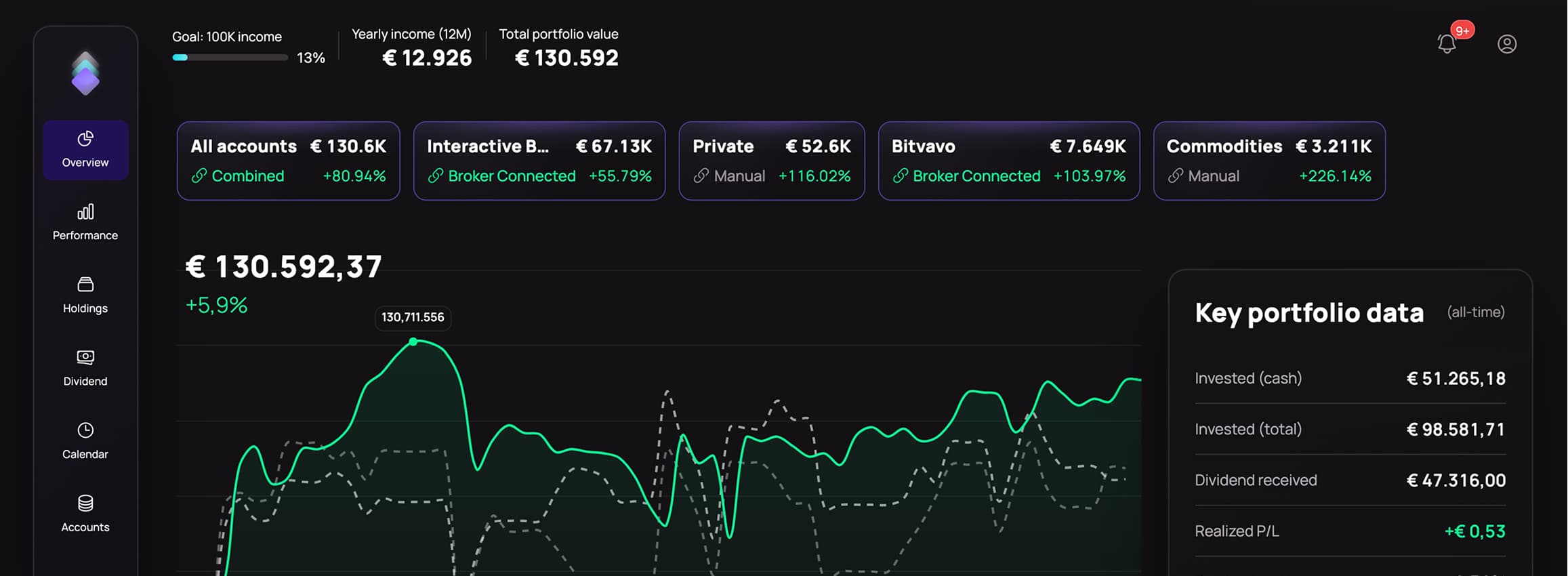
Task: Click Total portfolio value € 130.592
Action: pyautogui.click(x=566, y=58)
